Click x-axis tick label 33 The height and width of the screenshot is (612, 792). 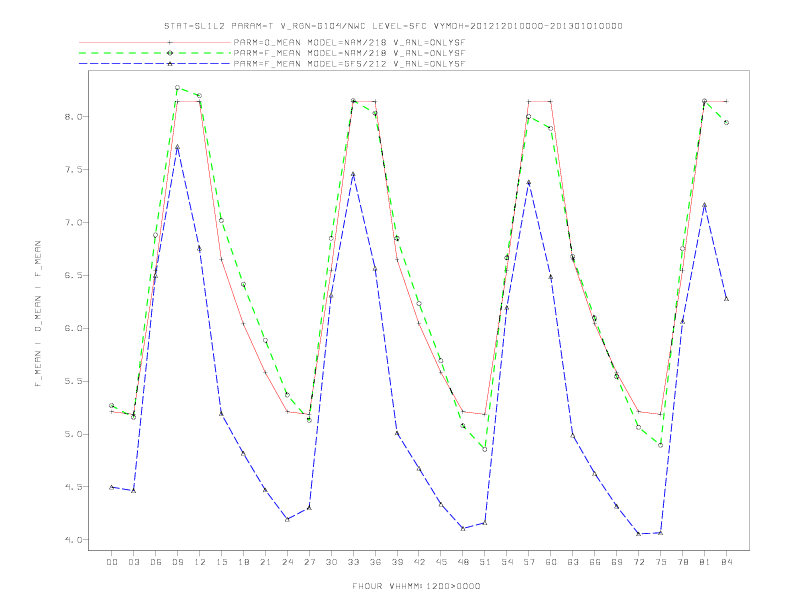[x=353, y=562]
